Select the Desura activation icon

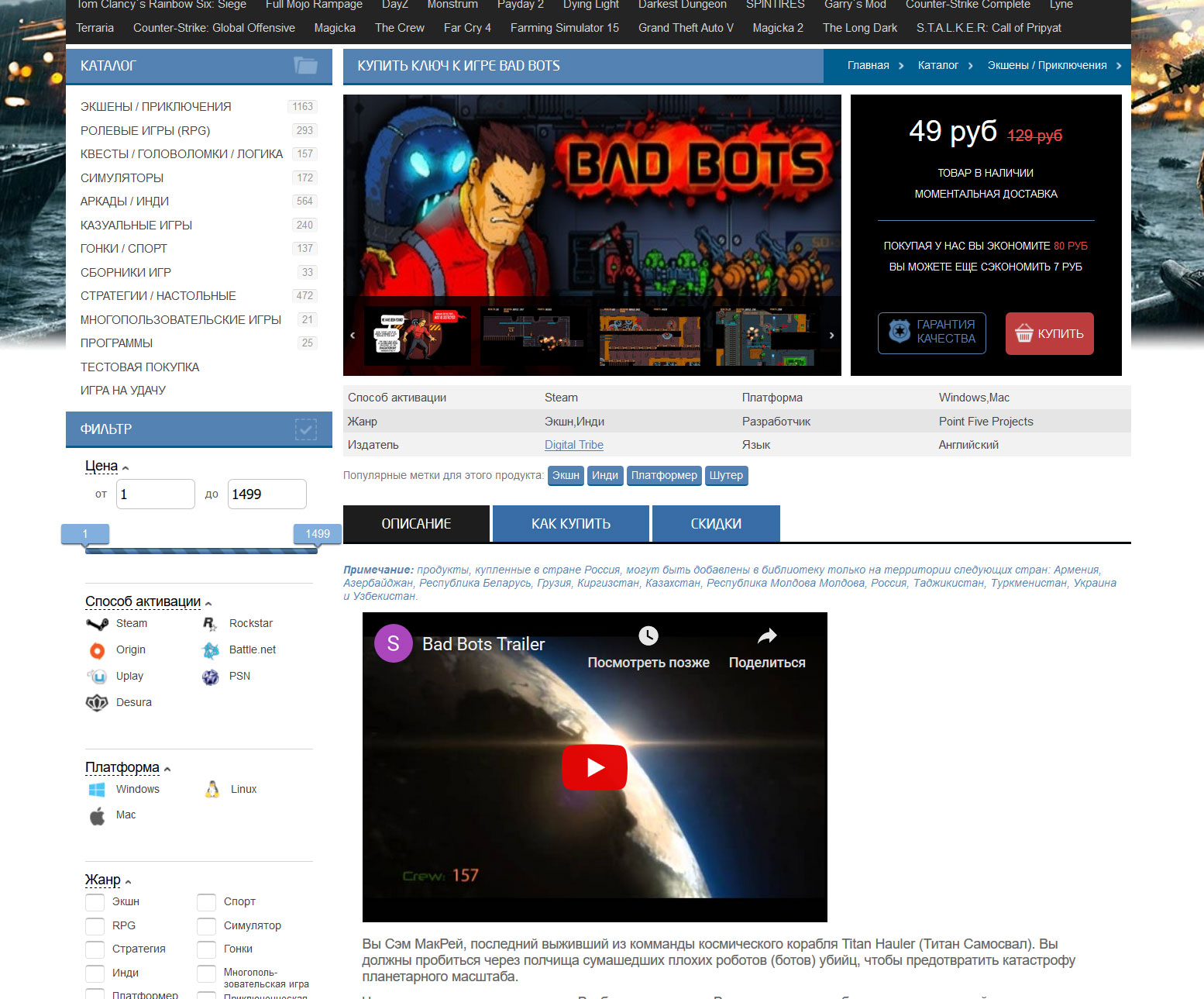pyautogui.click(x=97, y=703)
